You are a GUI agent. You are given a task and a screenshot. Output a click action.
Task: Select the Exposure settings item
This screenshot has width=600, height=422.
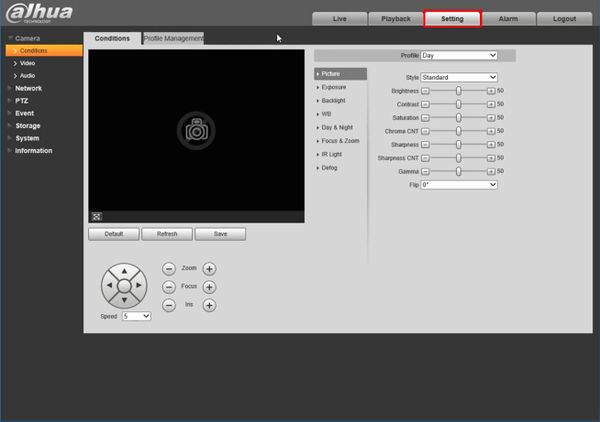334,87
